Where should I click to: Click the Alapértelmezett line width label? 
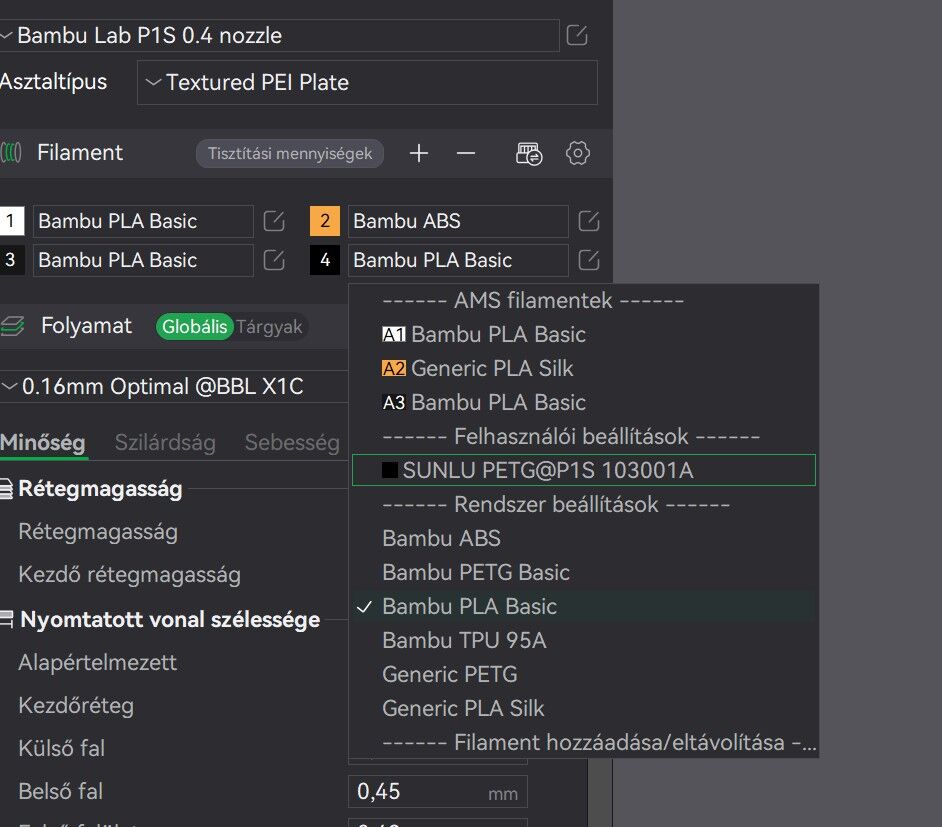(97, 662)
